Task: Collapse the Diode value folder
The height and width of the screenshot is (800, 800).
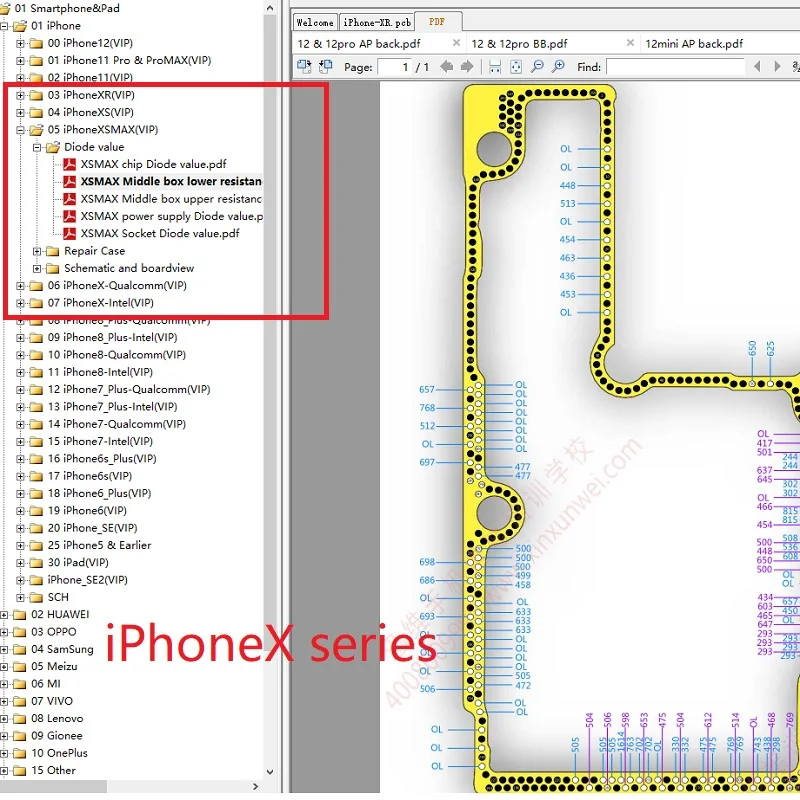Action: 37,147
